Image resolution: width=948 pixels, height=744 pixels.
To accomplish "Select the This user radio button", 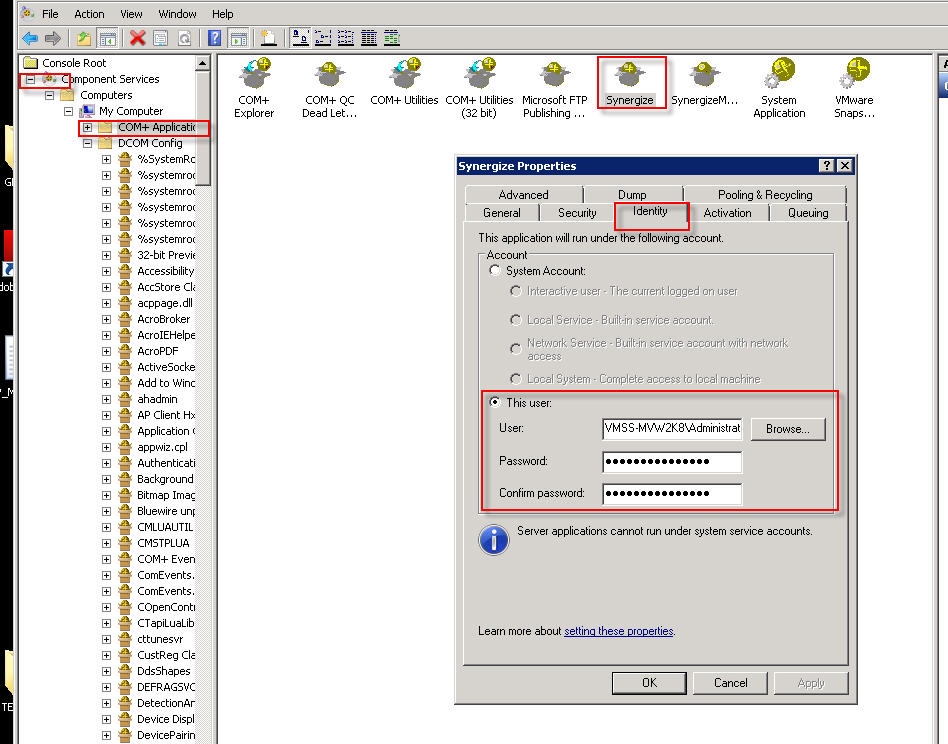I will click(495, 403).
